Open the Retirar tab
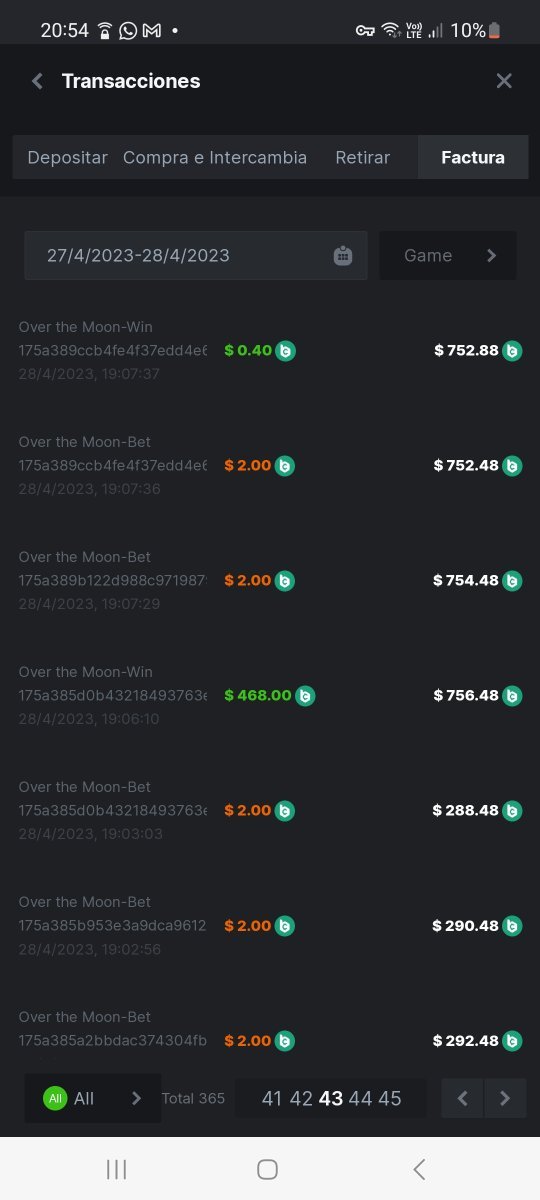 (363, 158)
